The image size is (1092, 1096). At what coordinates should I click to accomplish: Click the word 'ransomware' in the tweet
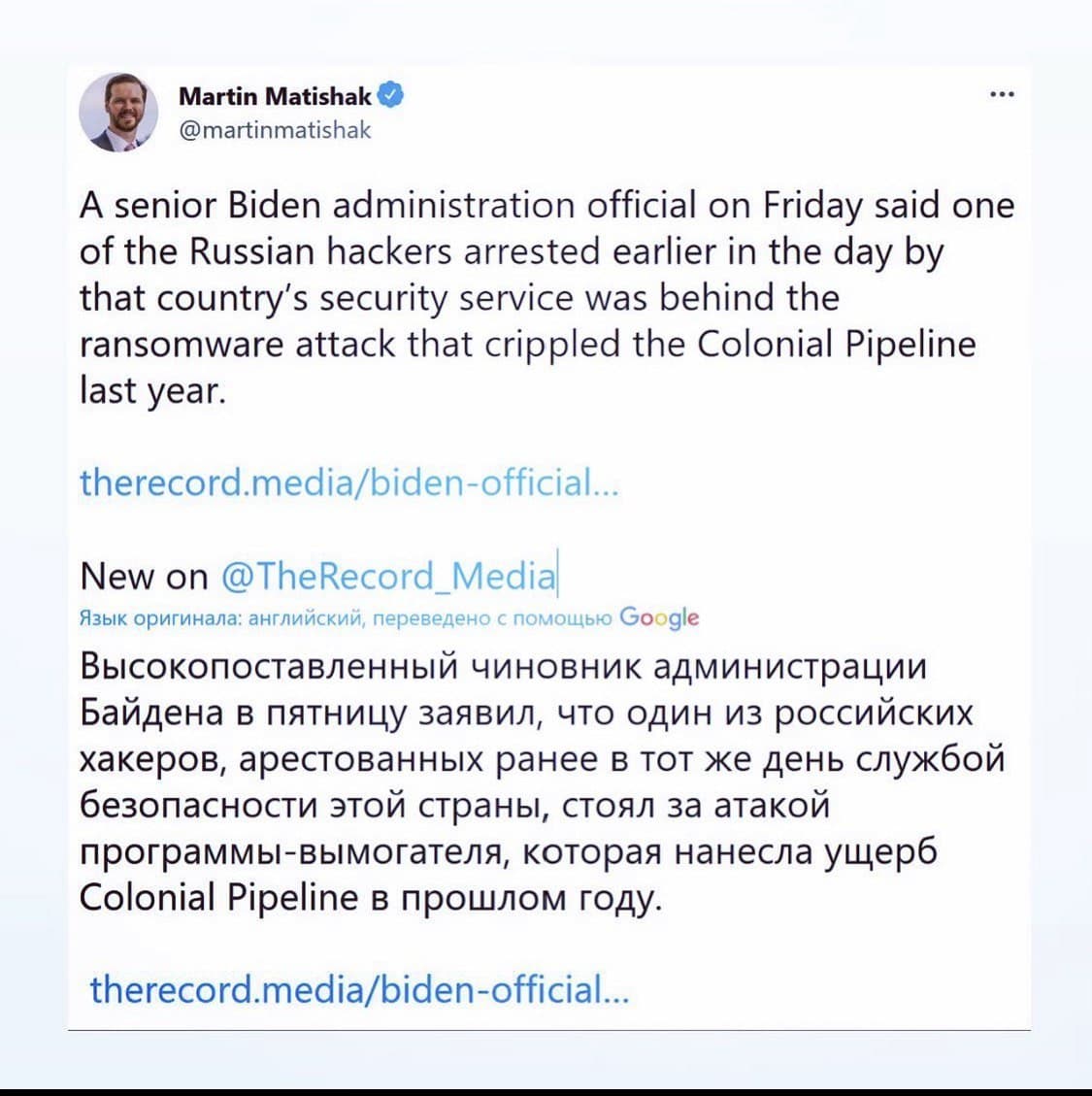(182, 344)
